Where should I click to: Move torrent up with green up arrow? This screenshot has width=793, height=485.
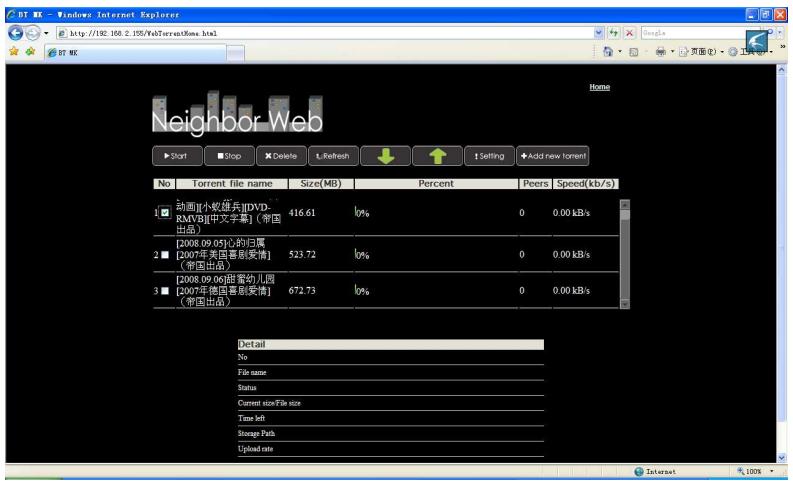(437, 156)
